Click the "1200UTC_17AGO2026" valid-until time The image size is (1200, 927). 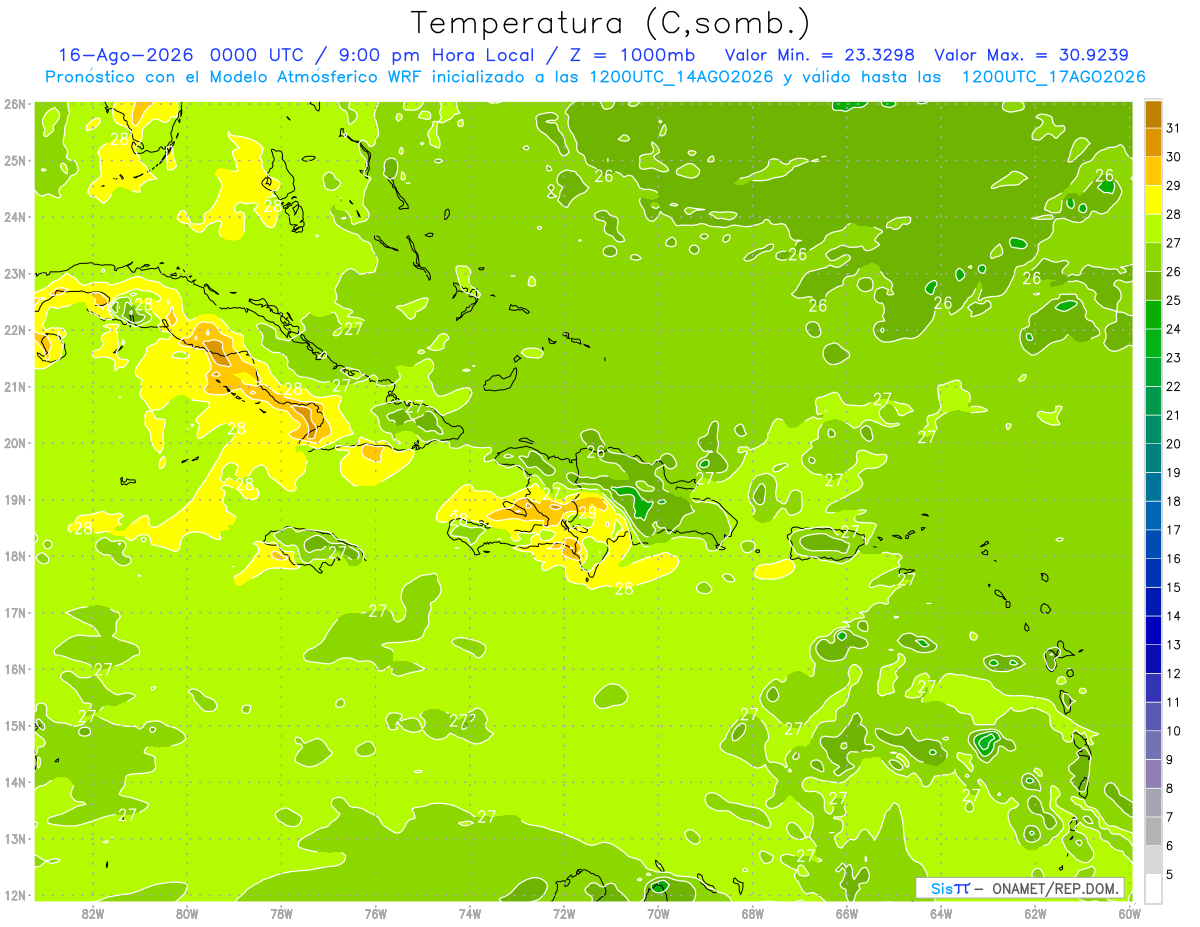click(1053, 77)
